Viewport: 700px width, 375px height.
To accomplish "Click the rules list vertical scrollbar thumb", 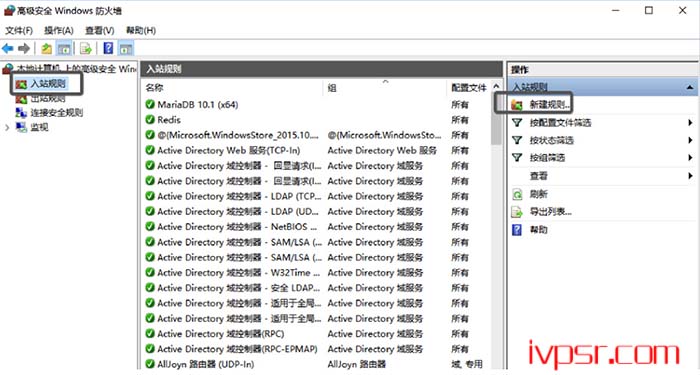I will pos(496,118).
